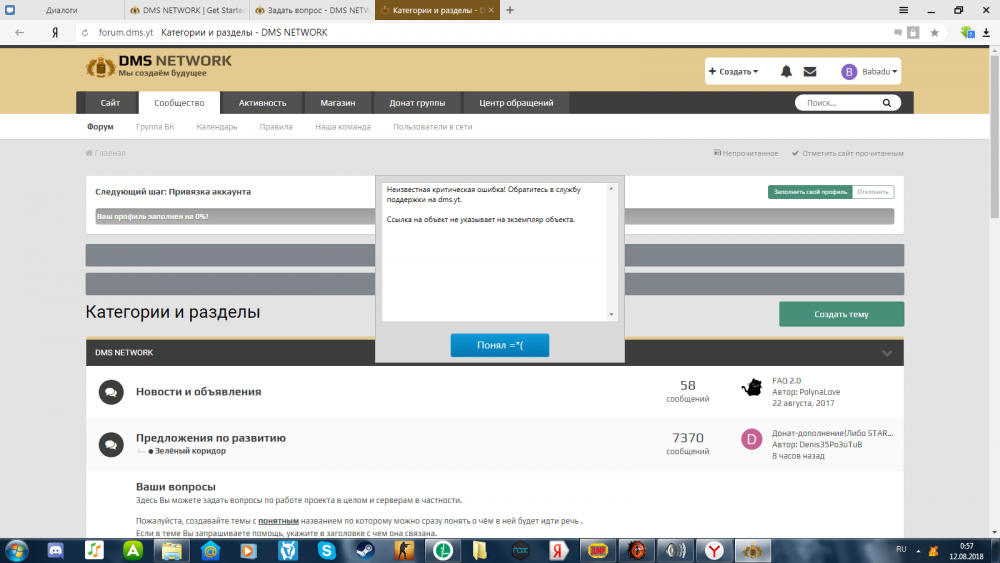1000x563 pixels.
Task: Click the Создать тему button
Action: (x=841, y=314)
